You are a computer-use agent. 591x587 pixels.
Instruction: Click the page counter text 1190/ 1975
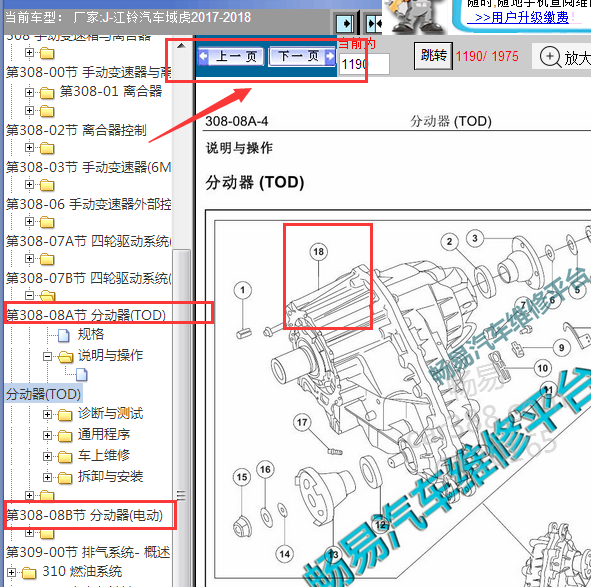pyautogui.click(x=487, y=57)
